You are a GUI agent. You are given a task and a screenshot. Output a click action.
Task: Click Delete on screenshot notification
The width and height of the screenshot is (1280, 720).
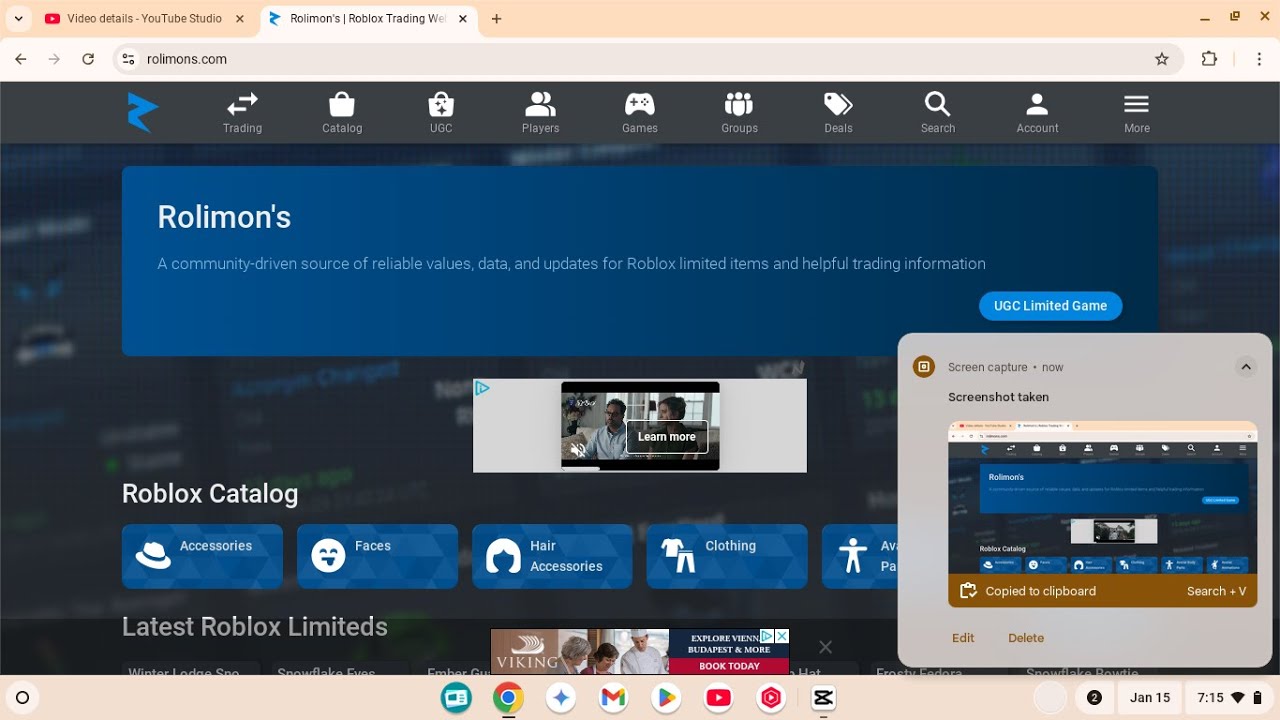[x=1026, y=638]
